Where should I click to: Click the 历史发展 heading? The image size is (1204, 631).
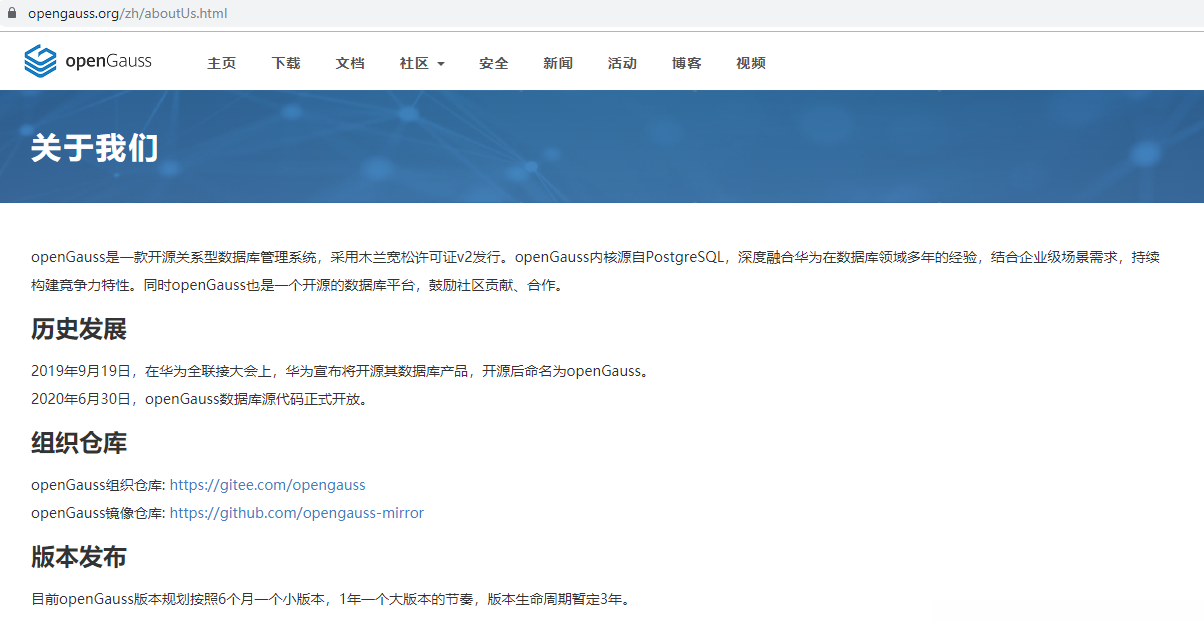pos(79,329)
